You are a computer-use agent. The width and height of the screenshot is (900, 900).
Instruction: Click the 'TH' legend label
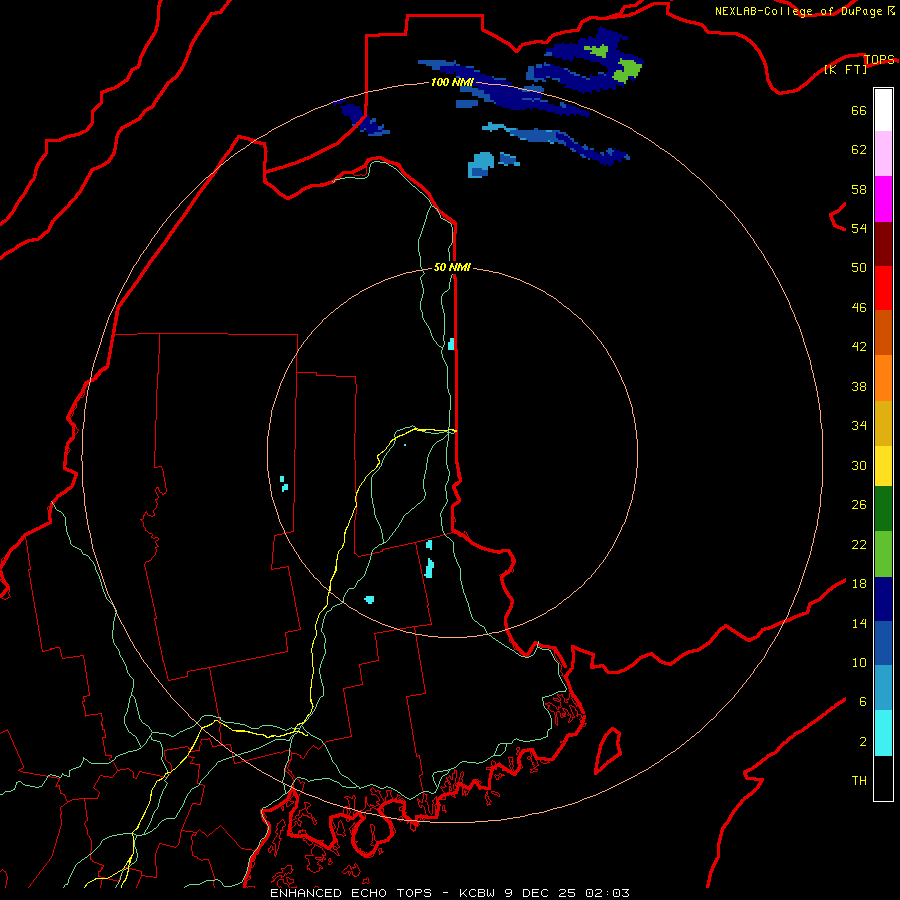coord(859,781)
